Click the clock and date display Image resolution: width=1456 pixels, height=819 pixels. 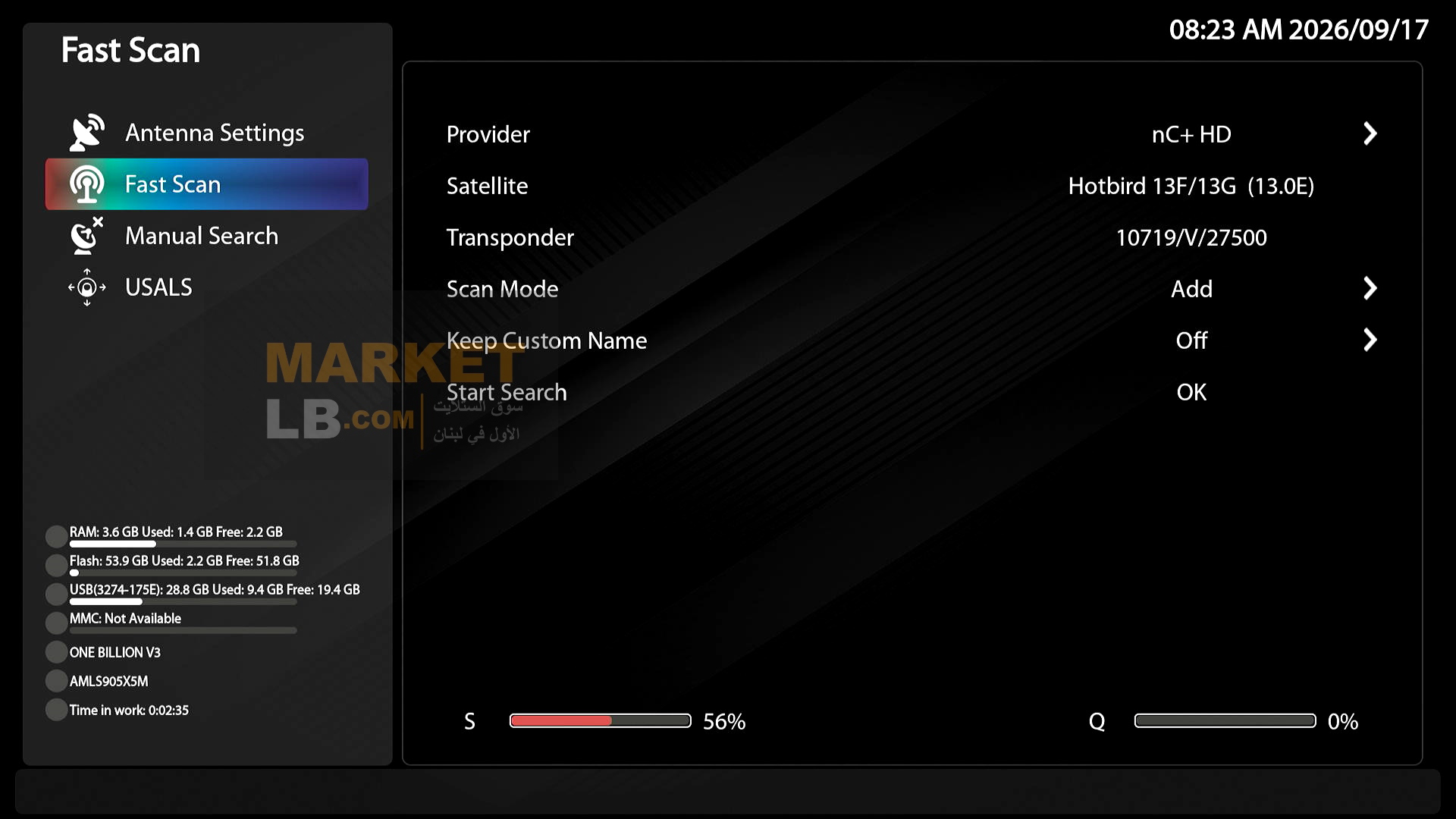click(1298, 30)
